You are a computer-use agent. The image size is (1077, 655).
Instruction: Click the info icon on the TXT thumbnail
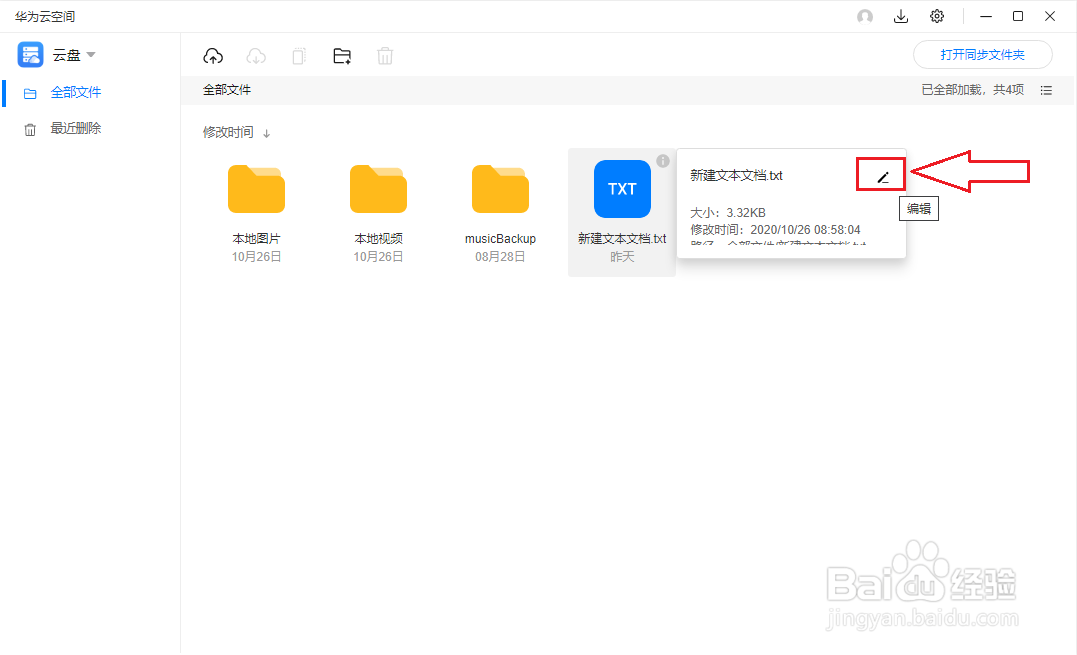coord(662,160)
